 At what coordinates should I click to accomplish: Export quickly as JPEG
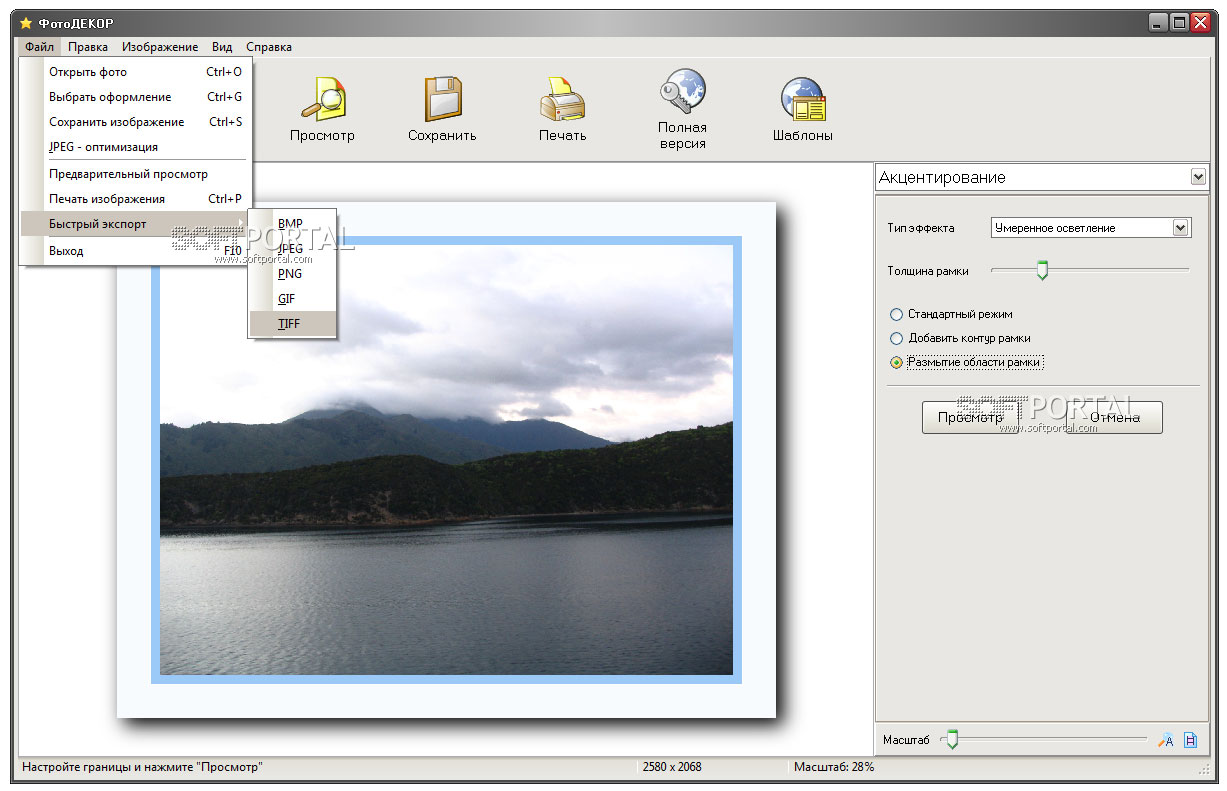(292, 249)
